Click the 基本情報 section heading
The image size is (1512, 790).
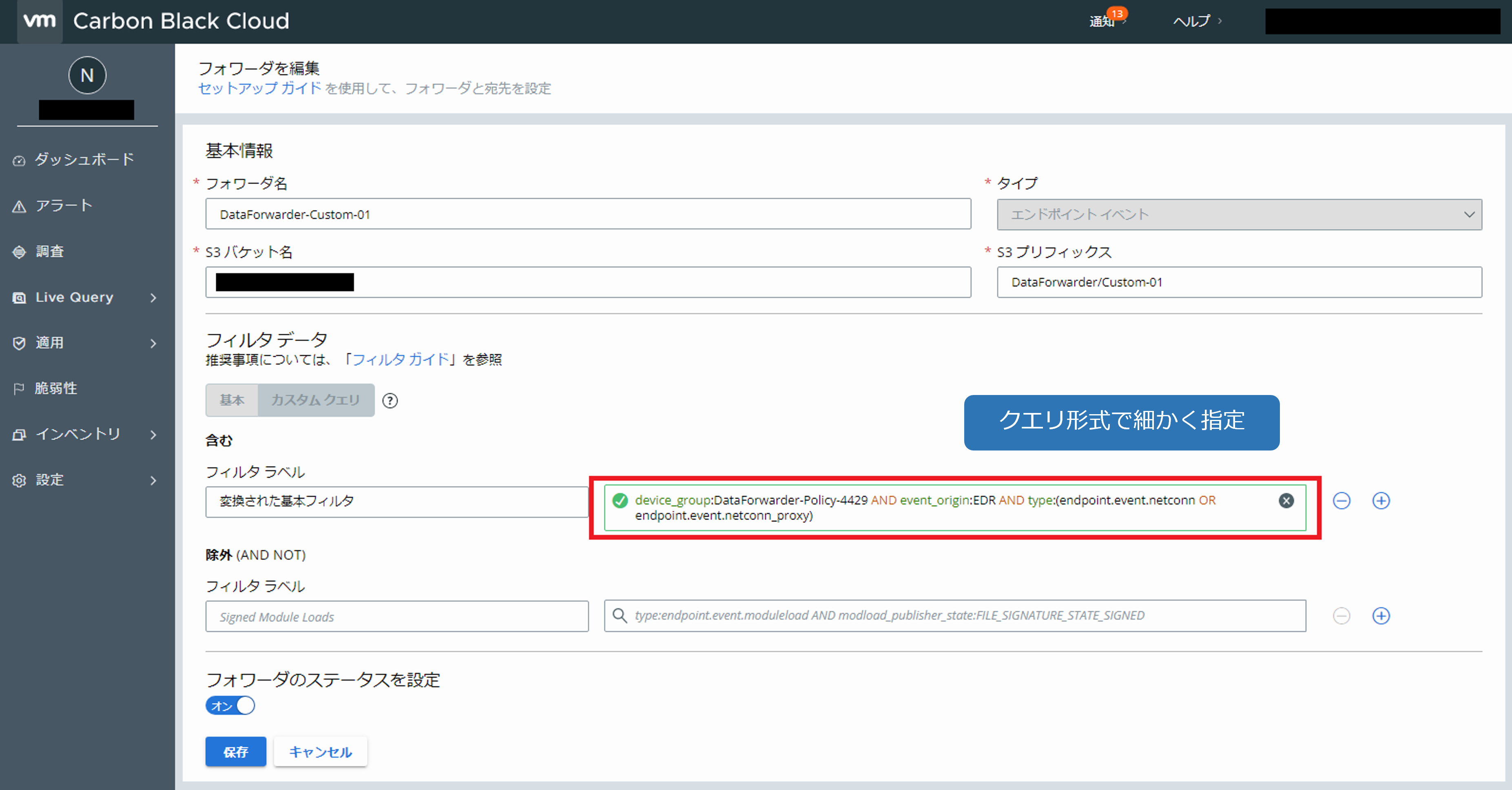[x=239, y=150]
